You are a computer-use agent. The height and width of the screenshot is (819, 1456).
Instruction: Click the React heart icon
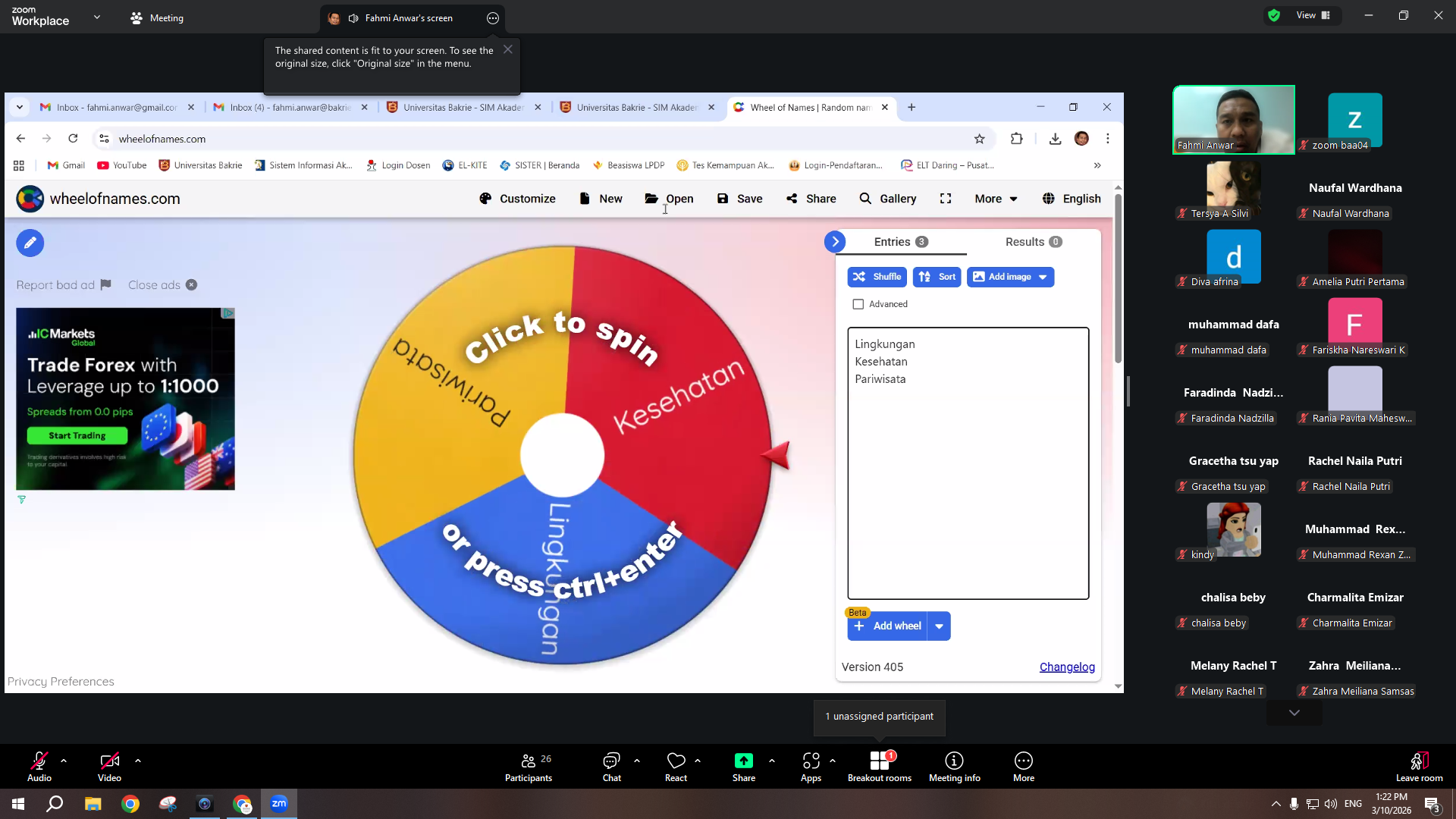pos(676,761)
